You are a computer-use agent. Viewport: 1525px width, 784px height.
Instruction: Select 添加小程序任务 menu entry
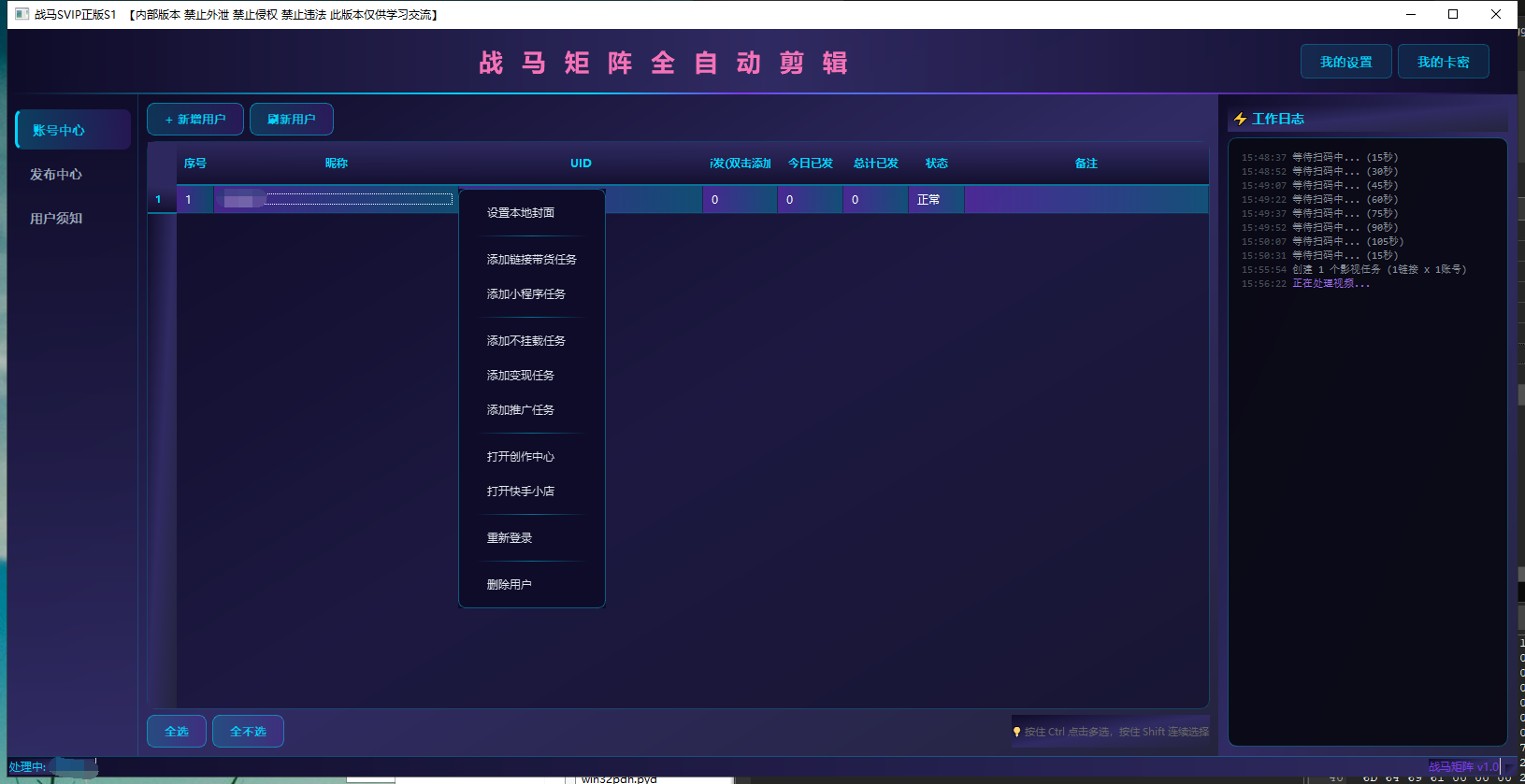525,294
